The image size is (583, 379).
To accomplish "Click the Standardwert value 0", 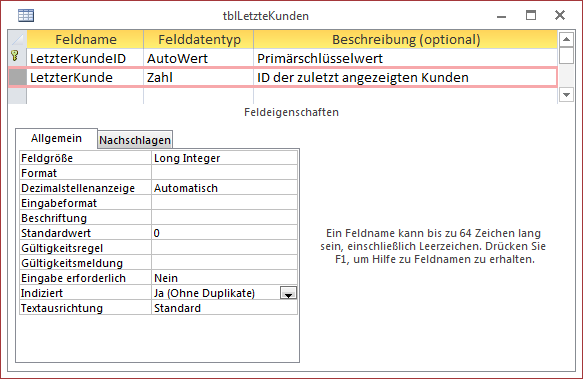I will (x=225, y=233).
